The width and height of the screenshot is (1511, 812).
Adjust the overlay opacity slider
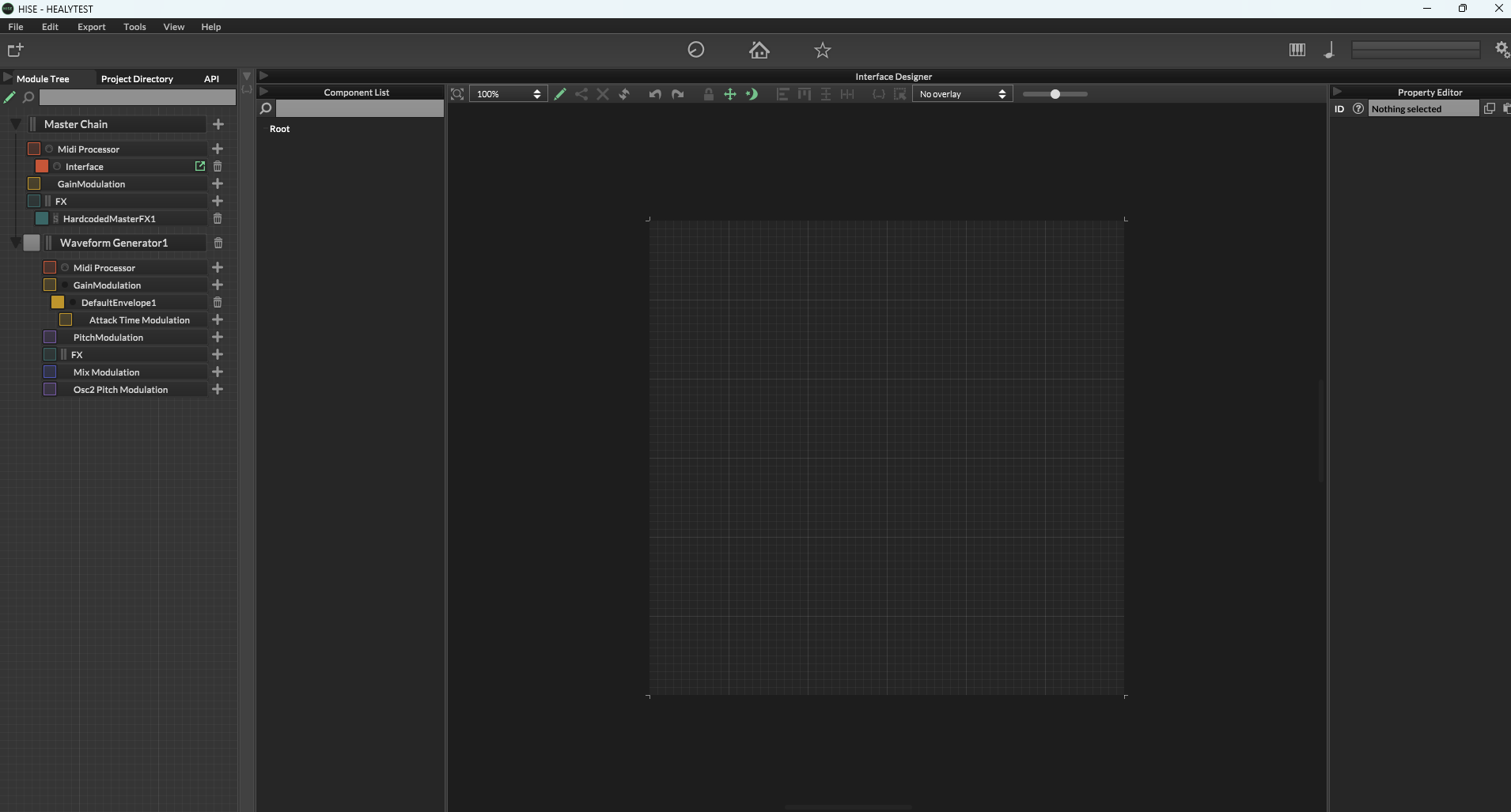(x=1055, y=94)
